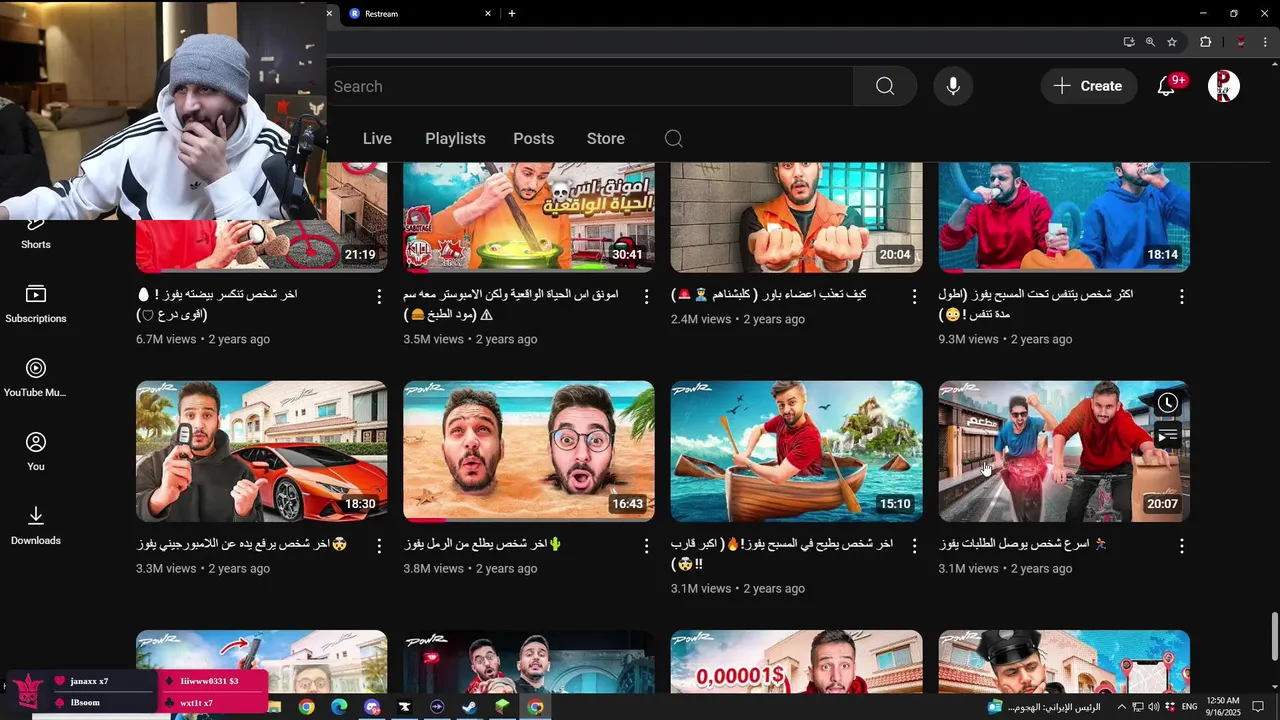Open the Arabic news widget on the taskbar

(1045, 707)
